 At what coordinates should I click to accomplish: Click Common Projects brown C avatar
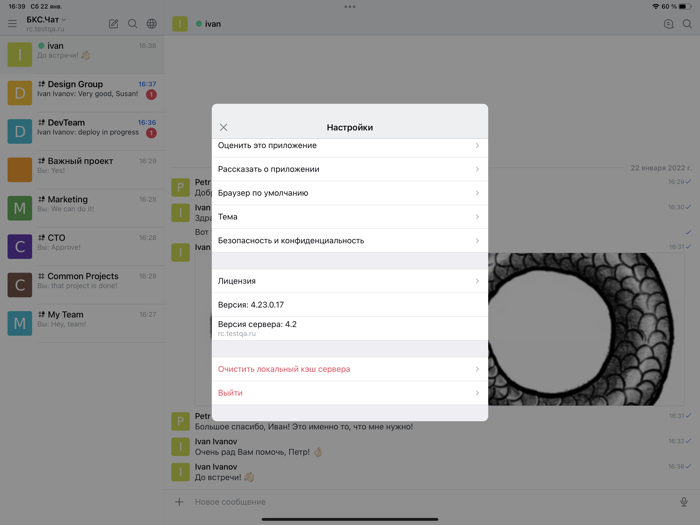(x=20, y=285)
